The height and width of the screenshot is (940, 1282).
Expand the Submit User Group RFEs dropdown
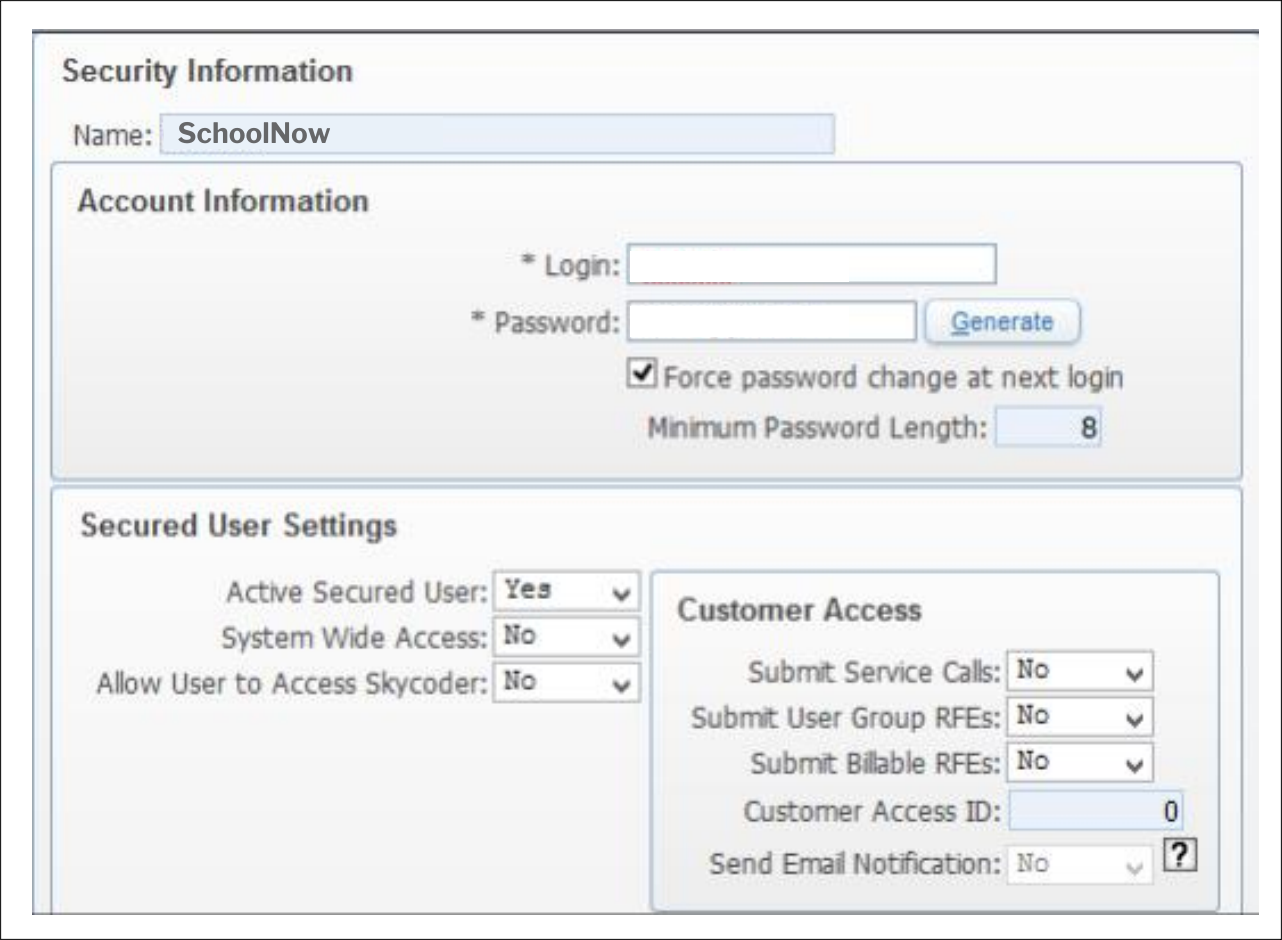[x=1080, y=716]
